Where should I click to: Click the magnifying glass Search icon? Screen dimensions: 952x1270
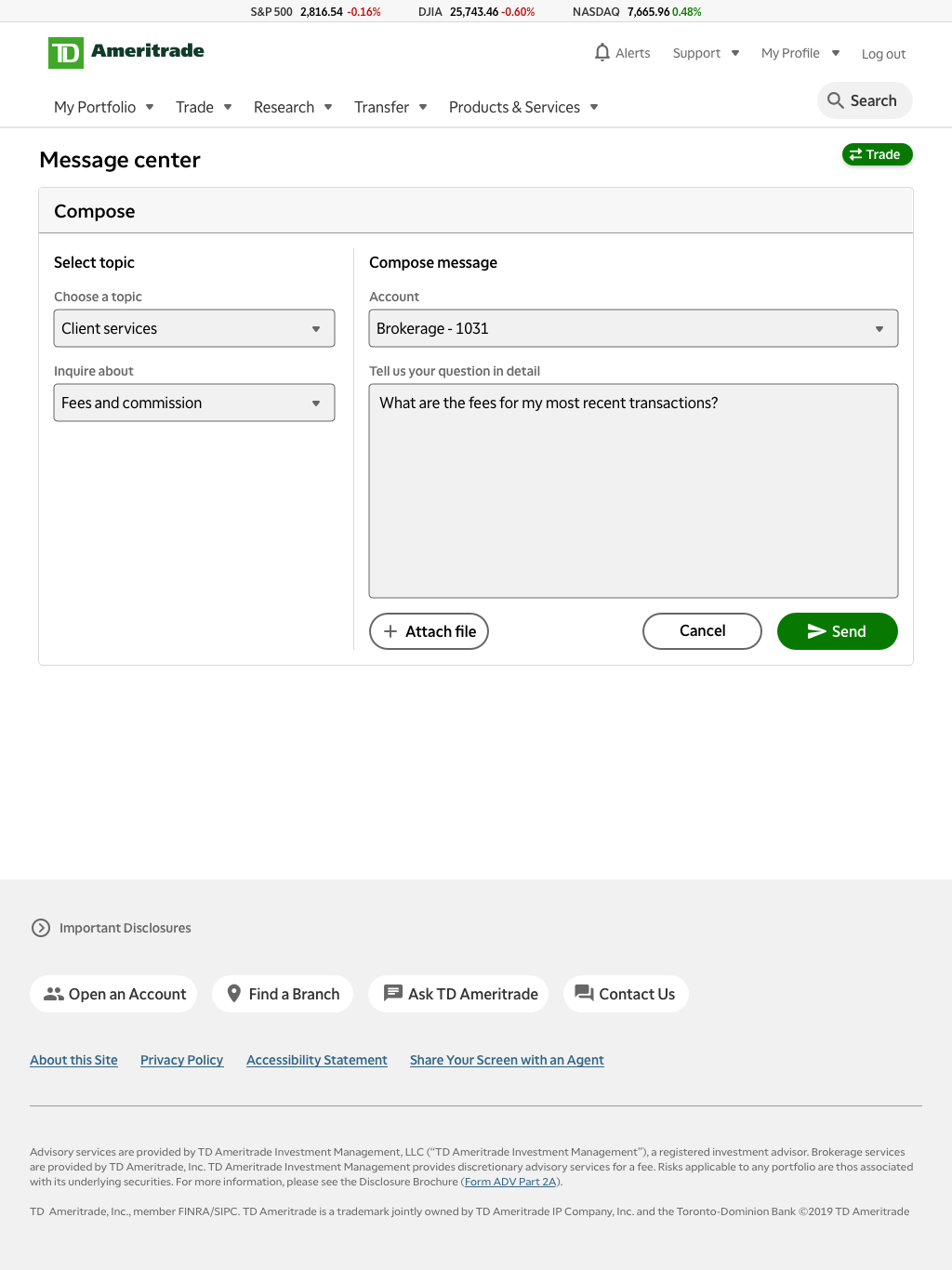(x=836, y=100)
